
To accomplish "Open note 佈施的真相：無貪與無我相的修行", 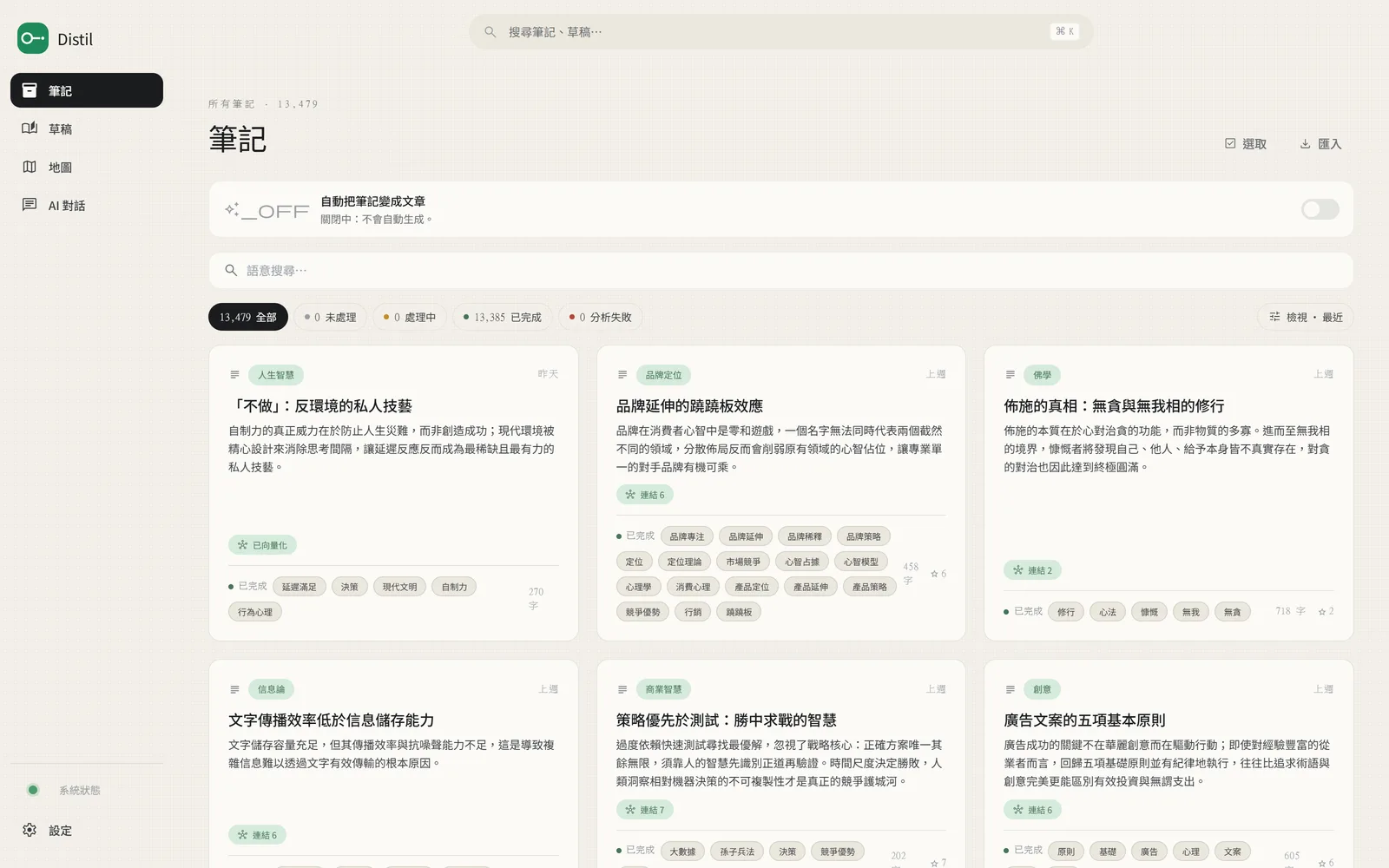I will [1114, 406].
